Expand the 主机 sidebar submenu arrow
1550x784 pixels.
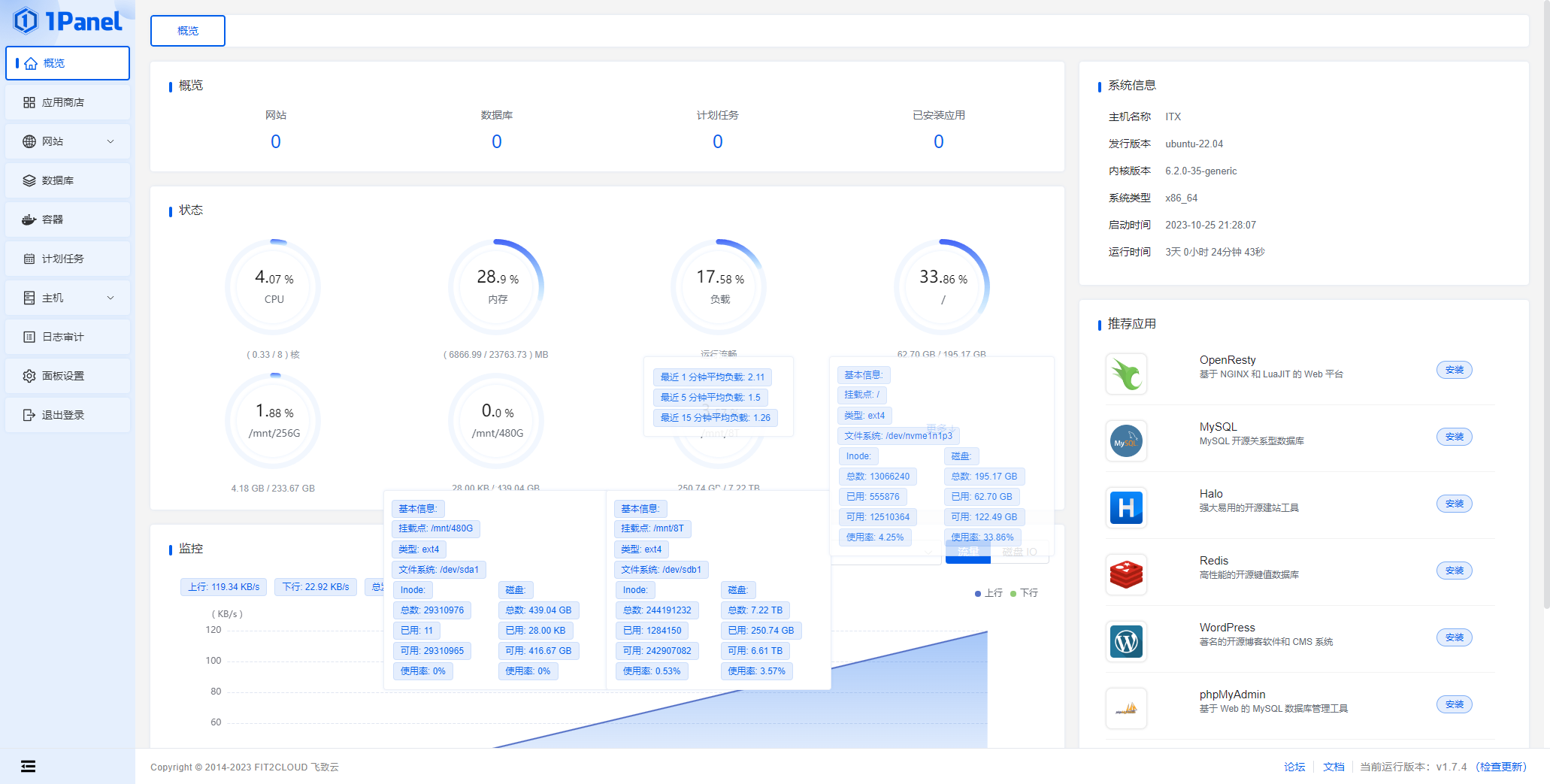[x=110, y=298]
